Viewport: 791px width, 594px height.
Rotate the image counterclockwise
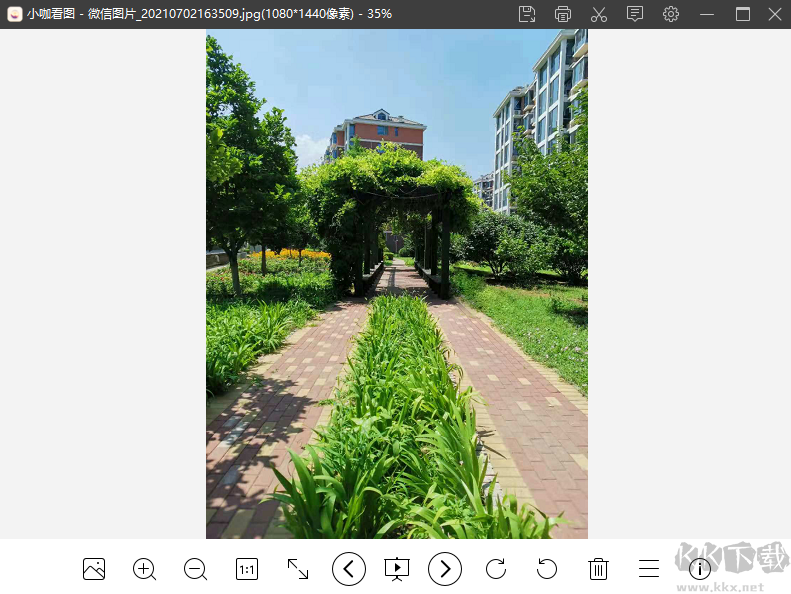547,569
